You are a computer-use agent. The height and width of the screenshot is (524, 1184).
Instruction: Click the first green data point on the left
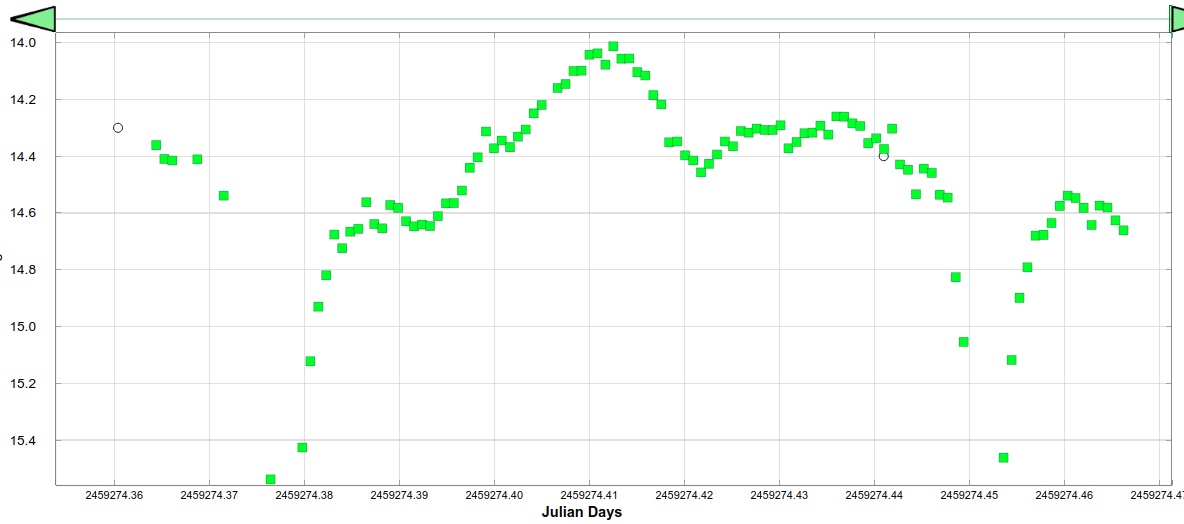pyautogui.click(x=156, y=145)
